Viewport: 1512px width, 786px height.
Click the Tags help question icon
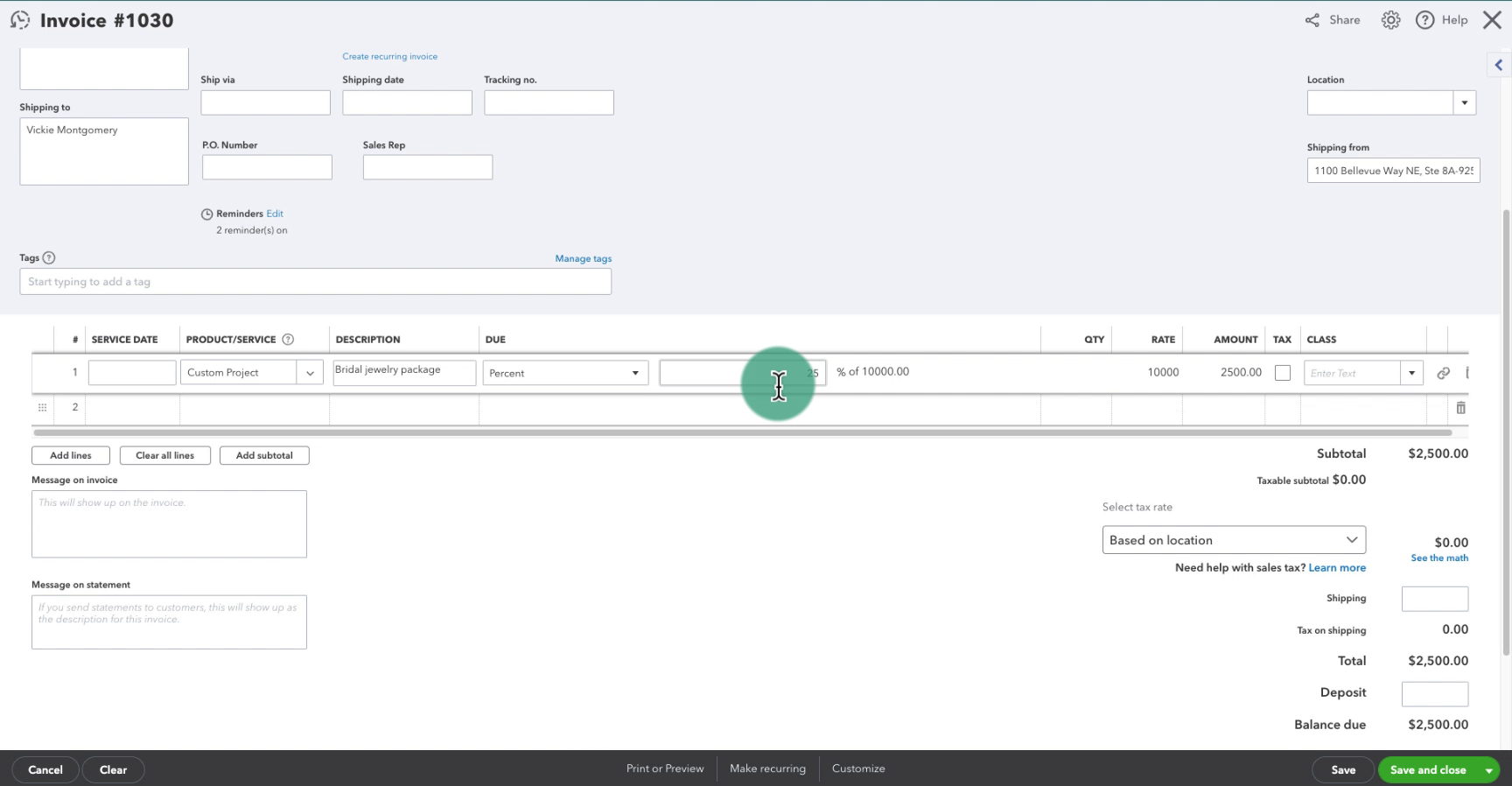tap(49, 257)
